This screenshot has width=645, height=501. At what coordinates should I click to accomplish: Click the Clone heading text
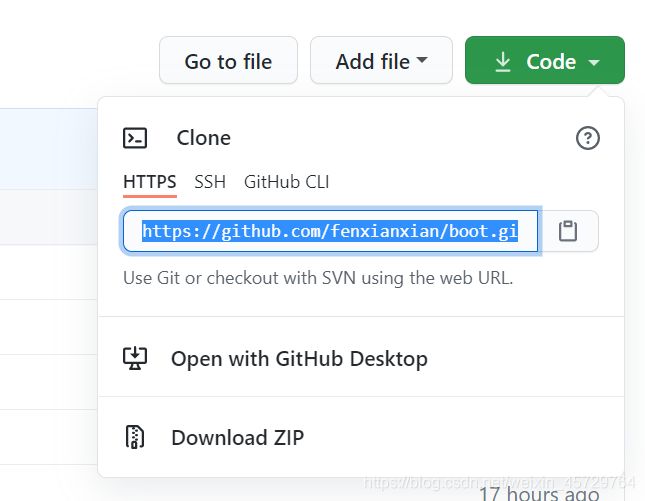click(204, 138)
